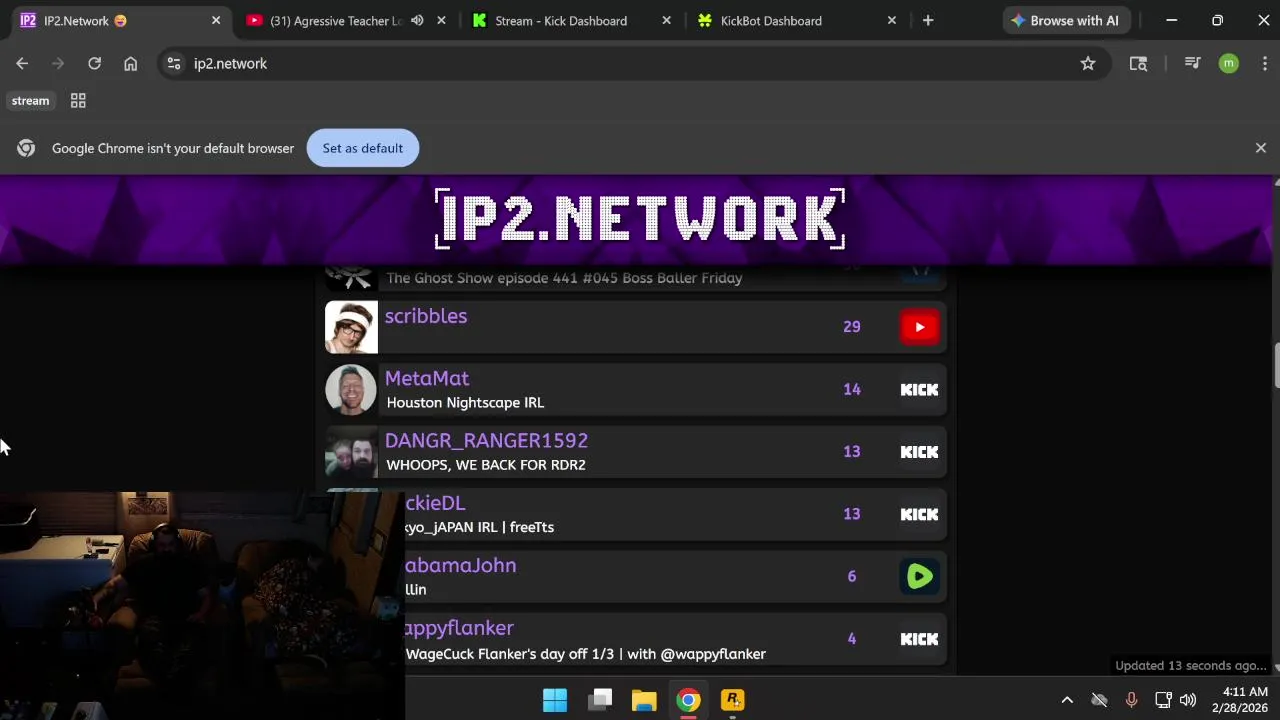Click 'The Ghost Show episode 441' title
Viewport: 1280px width, 720px height.
[564, 278]
